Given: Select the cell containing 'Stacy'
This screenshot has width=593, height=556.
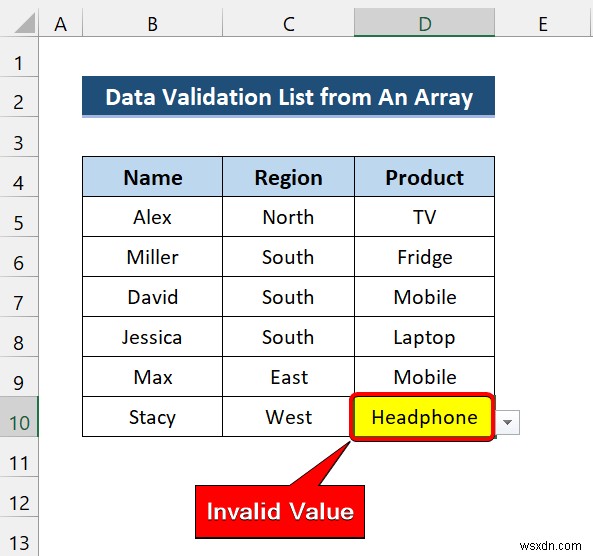Looking at the screenshot, I should [x=152, y=417].
